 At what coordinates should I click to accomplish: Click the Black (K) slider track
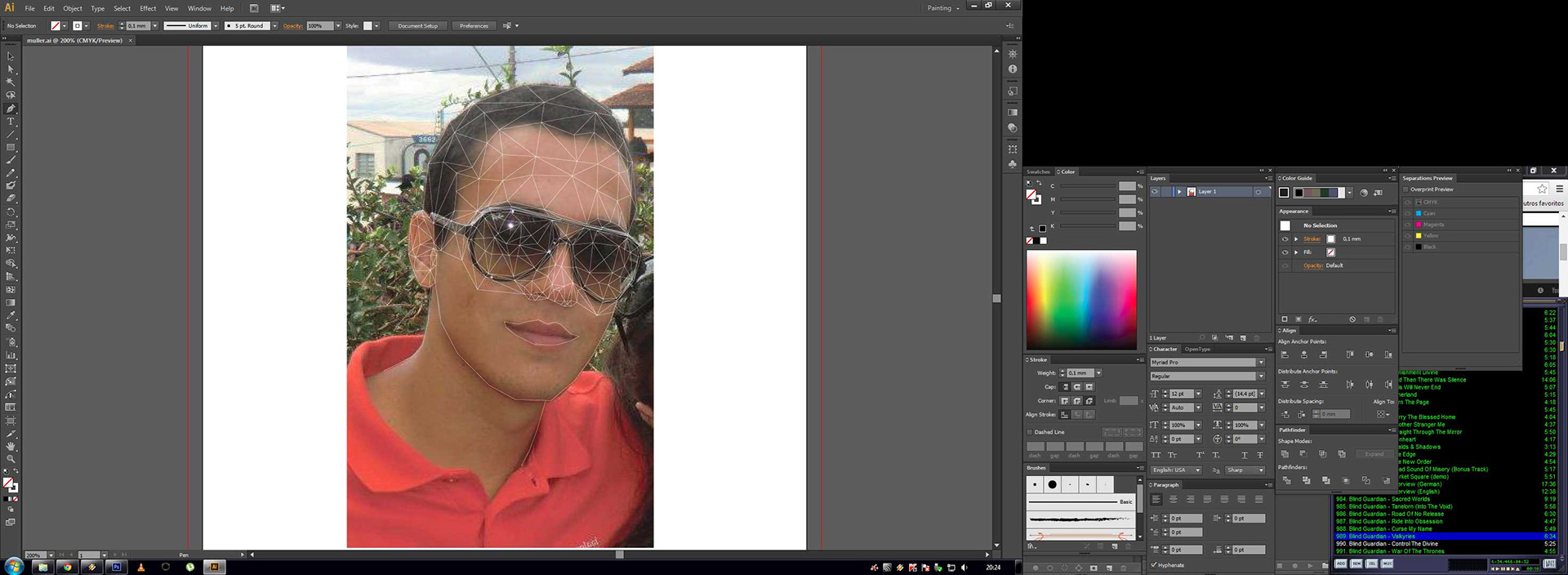1087,226
